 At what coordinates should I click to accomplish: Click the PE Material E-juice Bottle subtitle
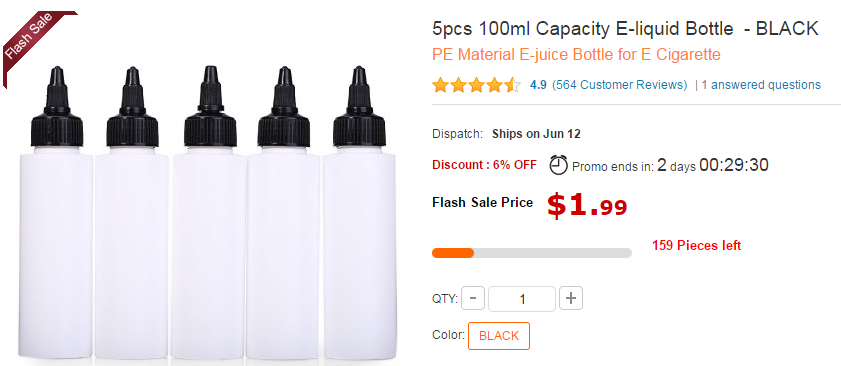[x=576, y=55]
